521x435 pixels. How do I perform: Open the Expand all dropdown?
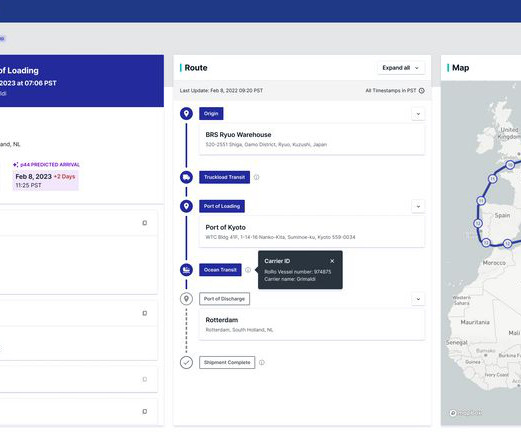pos(401,68)
